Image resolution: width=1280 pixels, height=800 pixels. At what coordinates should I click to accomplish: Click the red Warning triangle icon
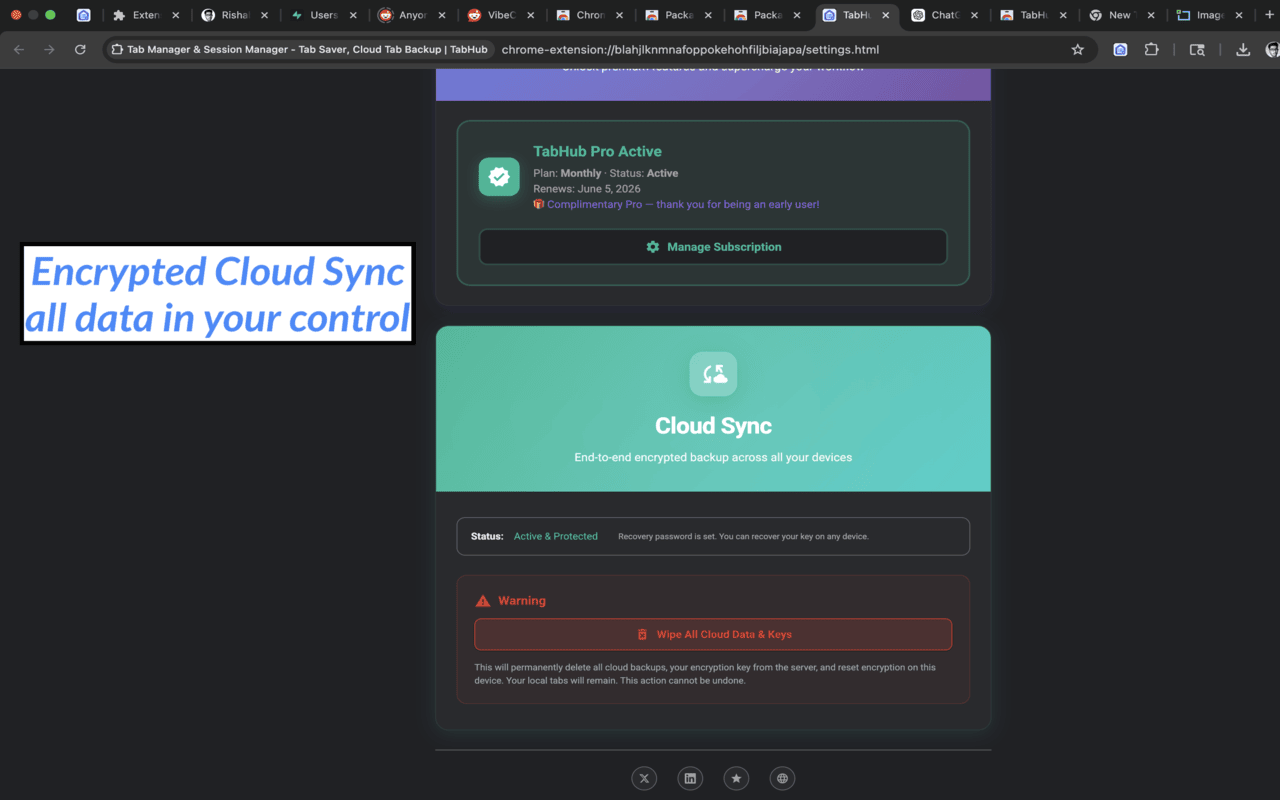point(483,601)
